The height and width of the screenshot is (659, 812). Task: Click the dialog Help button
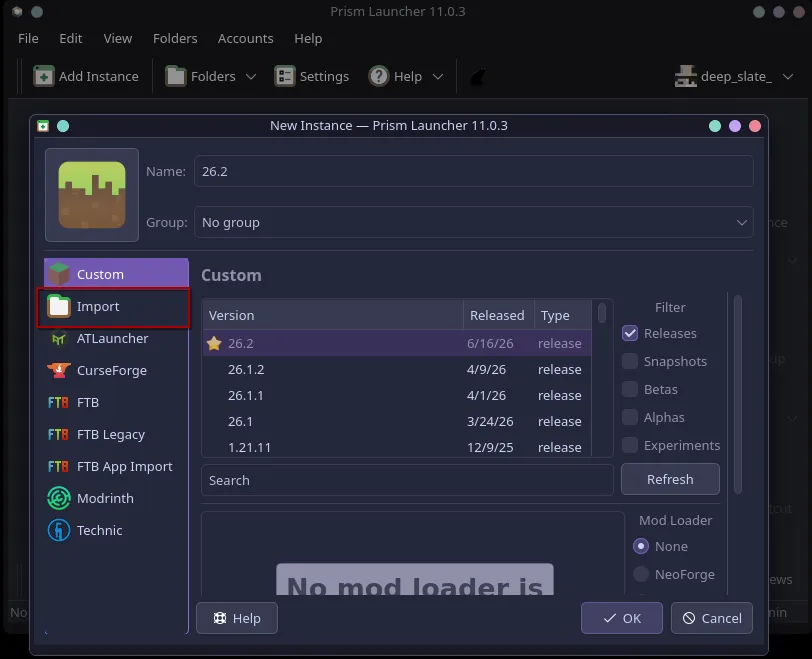[237, 618]
